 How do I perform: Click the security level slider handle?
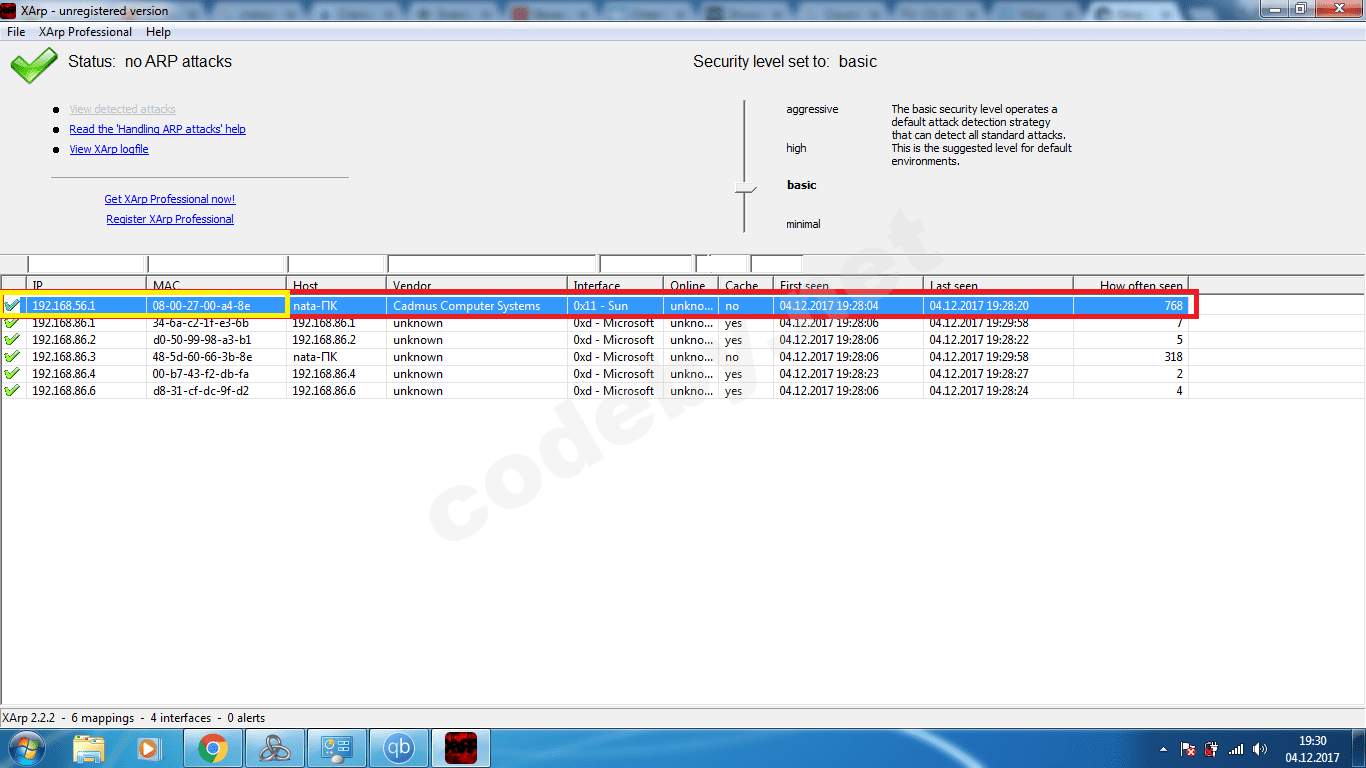point(745,187)
